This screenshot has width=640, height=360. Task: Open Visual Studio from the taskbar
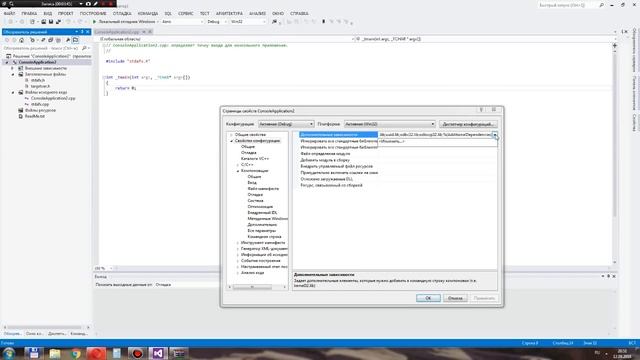[x=158, y=353]
